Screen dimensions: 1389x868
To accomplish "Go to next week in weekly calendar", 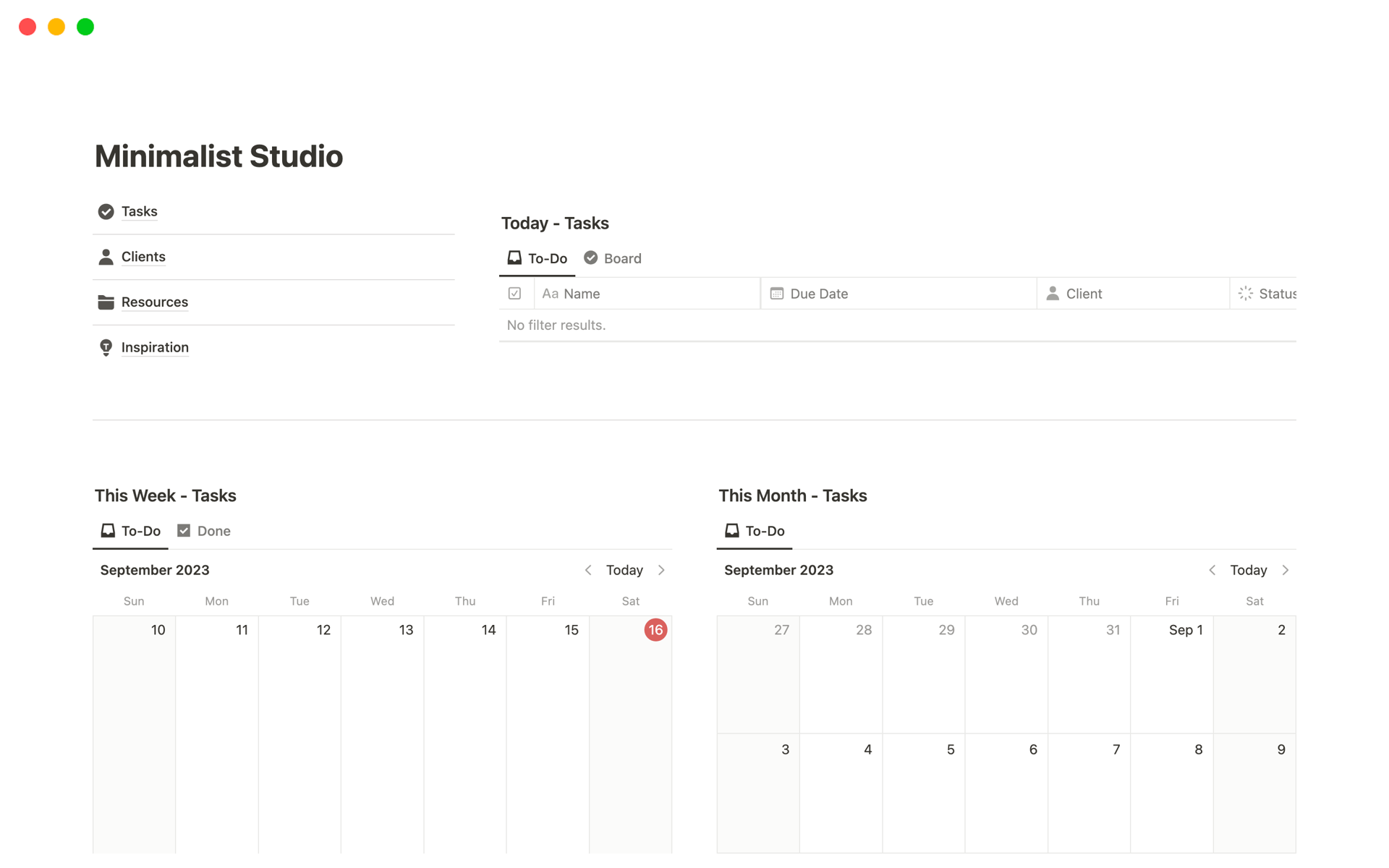I will (x=661, y=570).
